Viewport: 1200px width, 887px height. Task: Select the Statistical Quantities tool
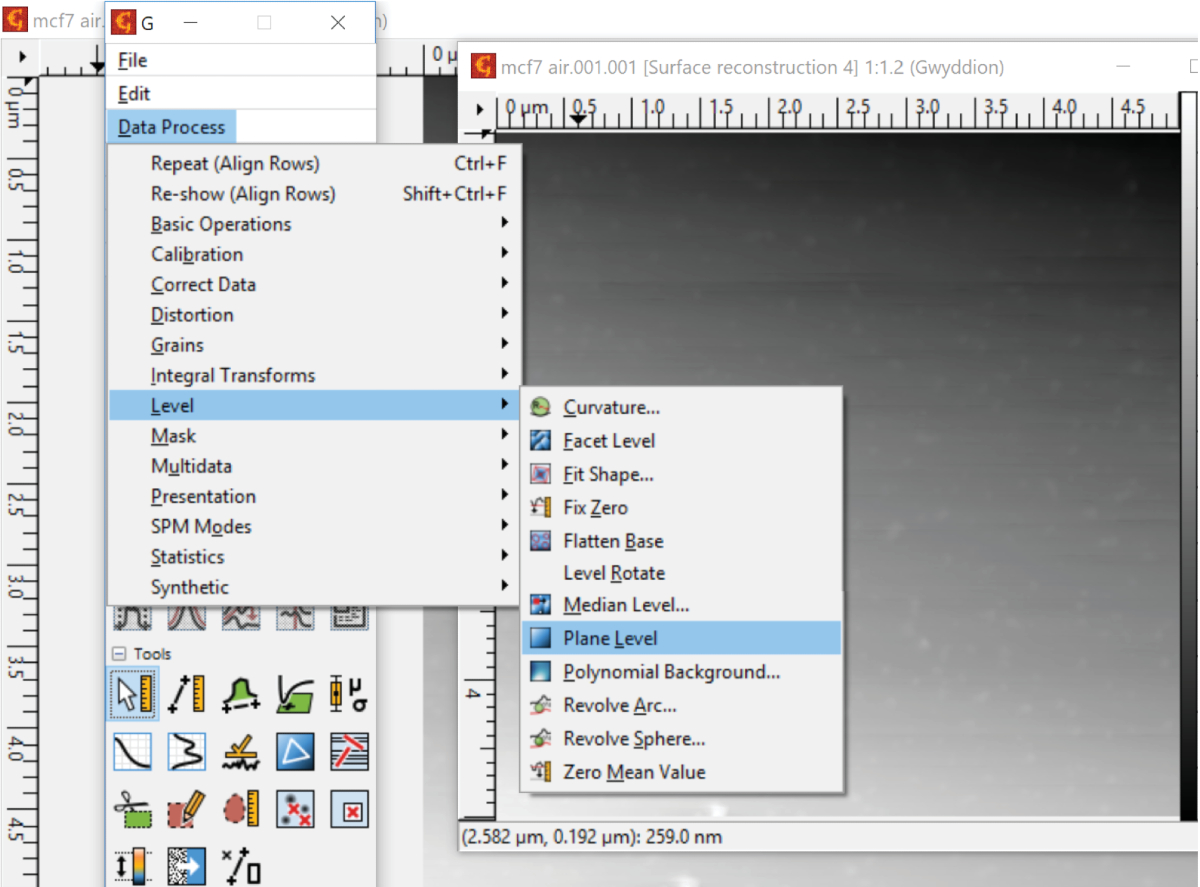pyautogui.click(x=349, y=693)
